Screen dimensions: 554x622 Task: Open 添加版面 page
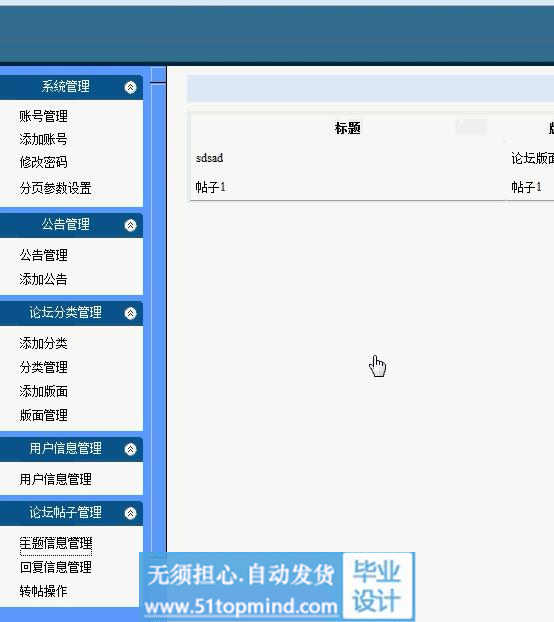point(44,392)
